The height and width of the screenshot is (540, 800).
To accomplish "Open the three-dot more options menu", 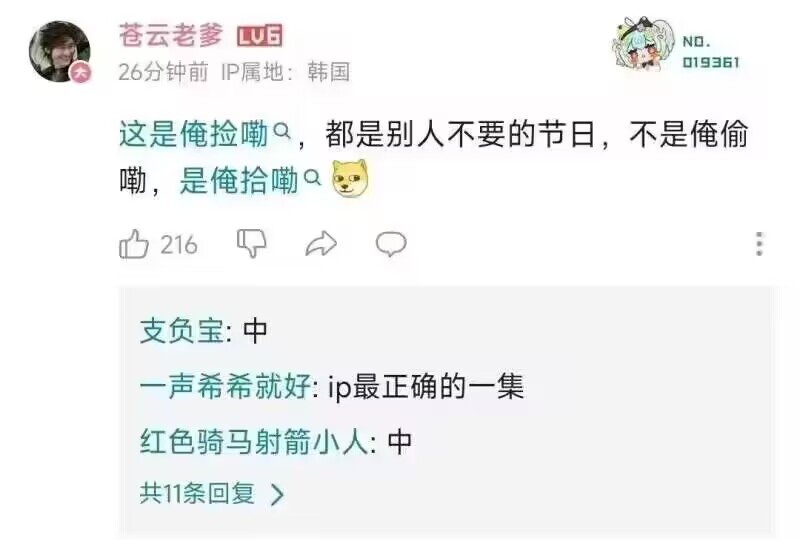I will coord(759,244).
